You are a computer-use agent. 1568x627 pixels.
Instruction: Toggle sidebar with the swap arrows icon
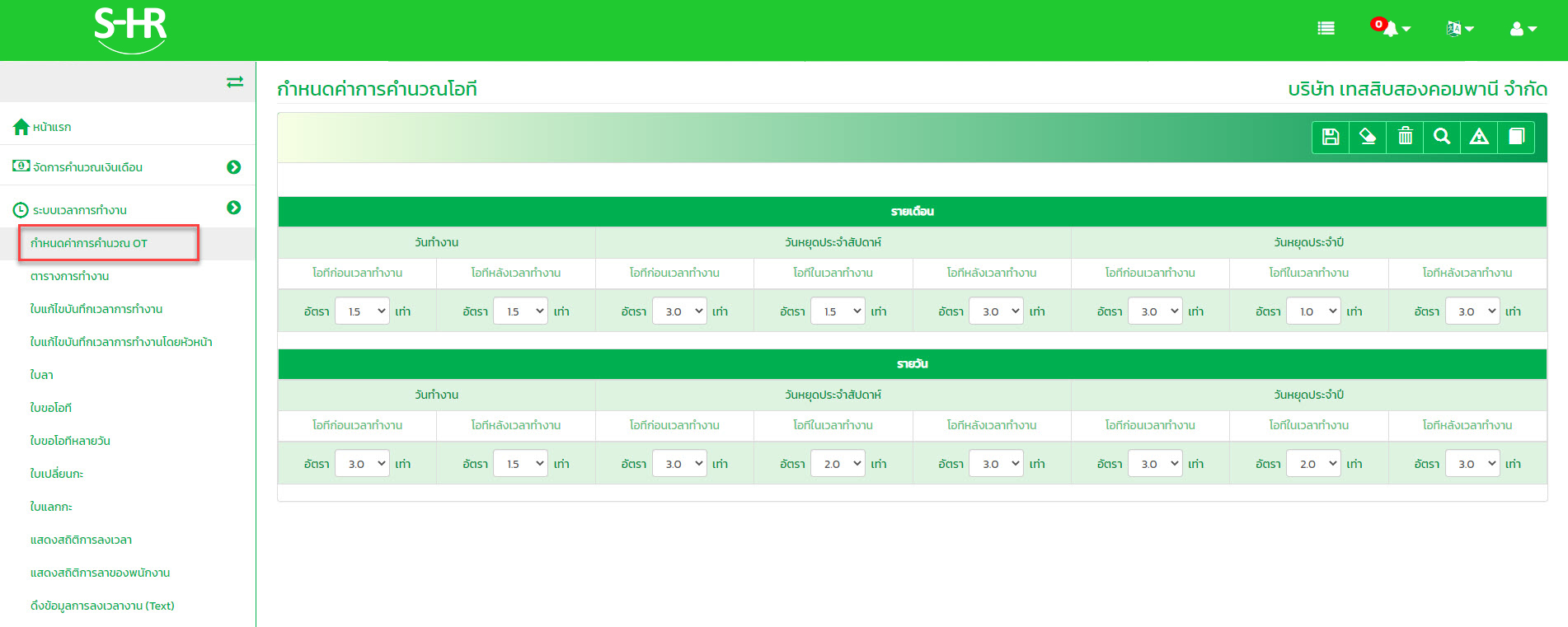[235, 82]
